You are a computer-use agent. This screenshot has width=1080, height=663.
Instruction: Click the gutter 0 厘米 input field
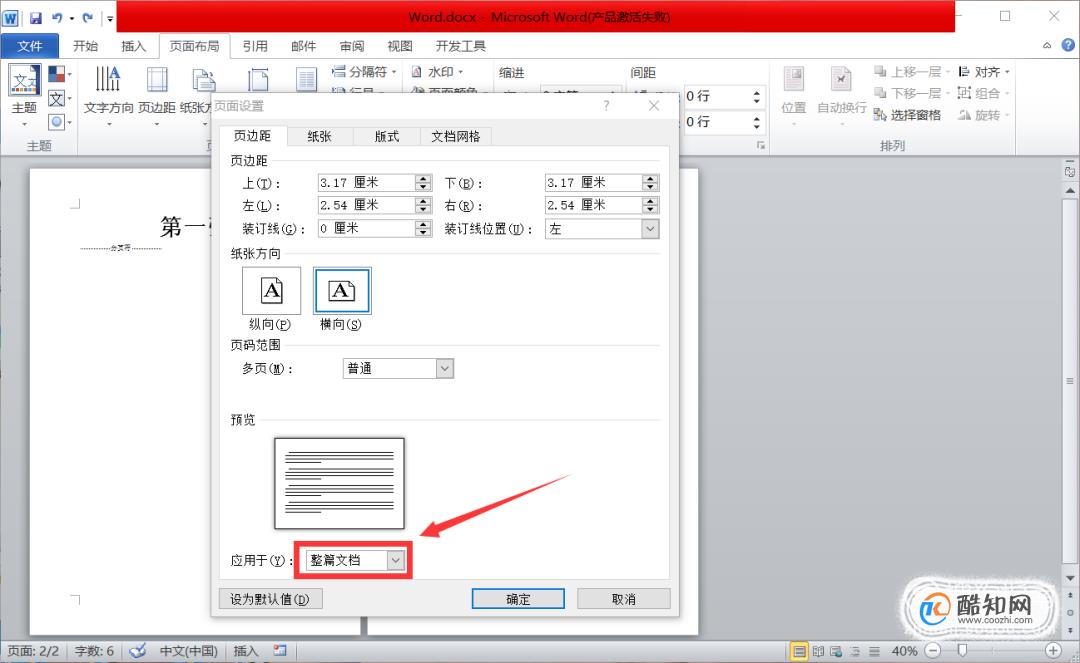(366, 229)
